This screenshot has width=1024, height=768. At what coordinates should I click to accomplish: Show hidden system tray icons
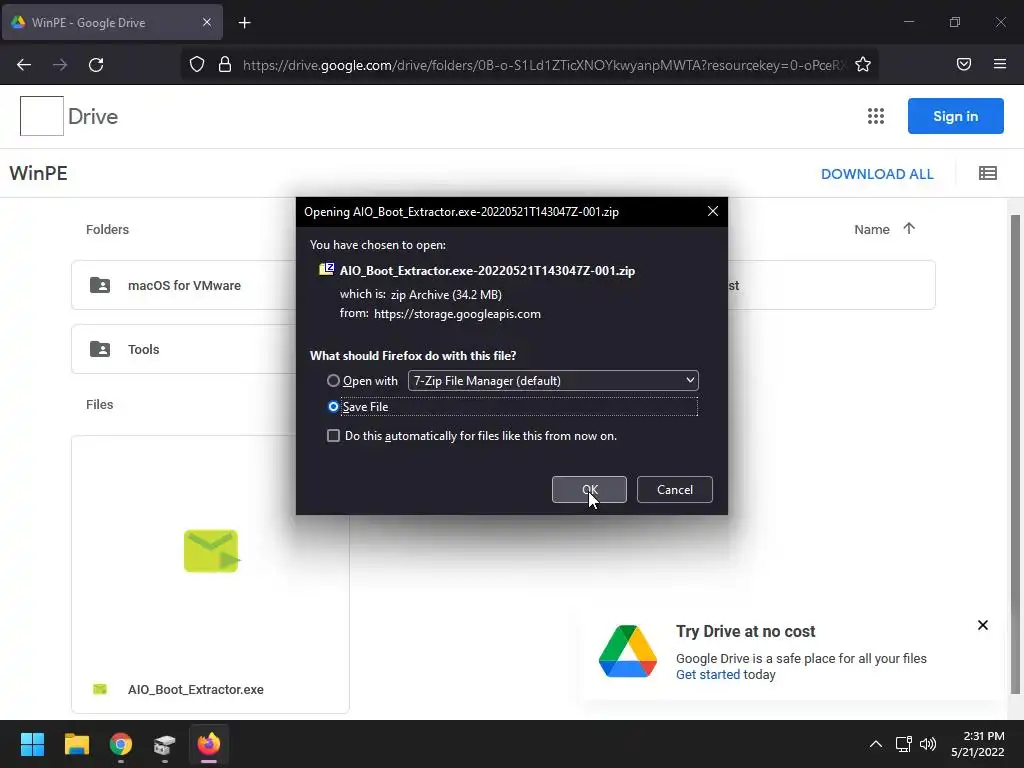(x=876, y=744)
